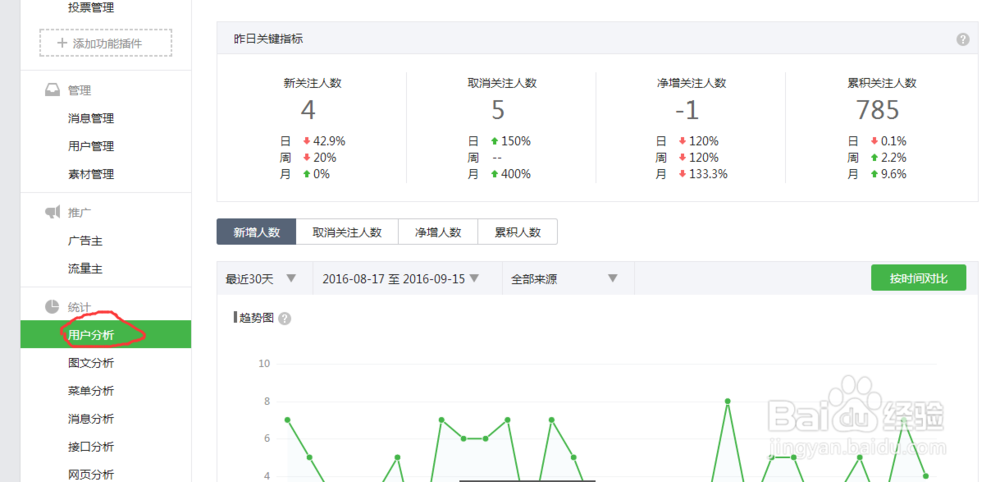Click the 42.9% daily change value
The image size is (1000, 482).
(329, 141)
